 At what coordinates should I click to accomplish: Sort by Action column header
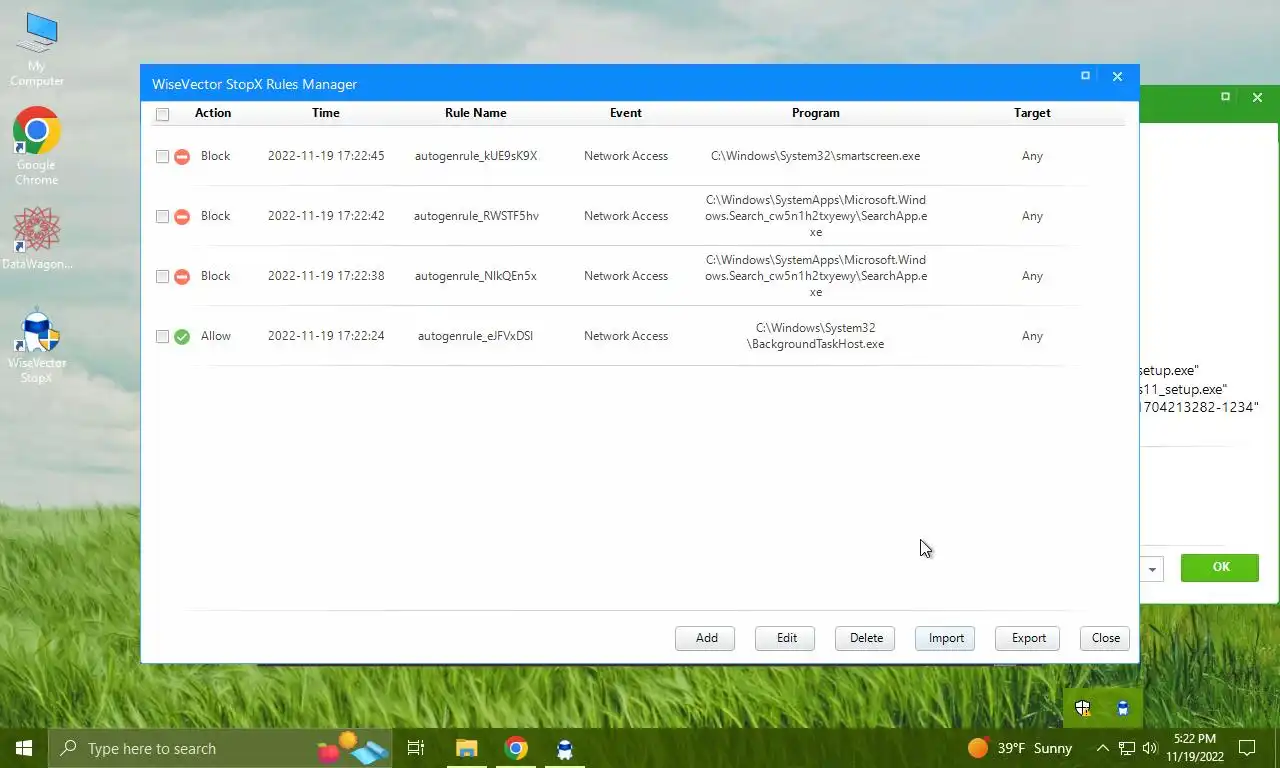pyautogui.click(x=213, y=113)
